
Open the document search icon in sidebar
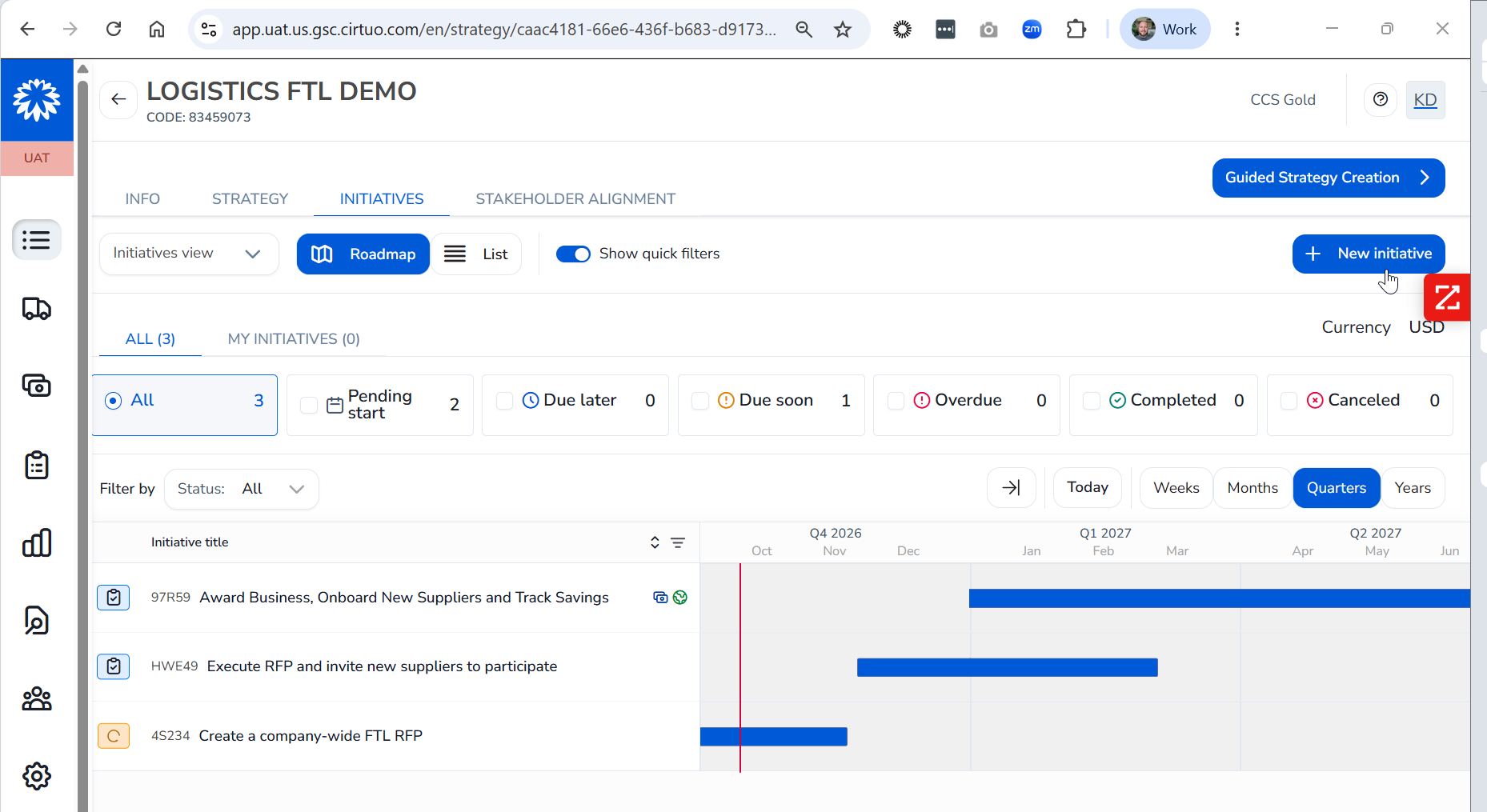click(x=37, y=620)
